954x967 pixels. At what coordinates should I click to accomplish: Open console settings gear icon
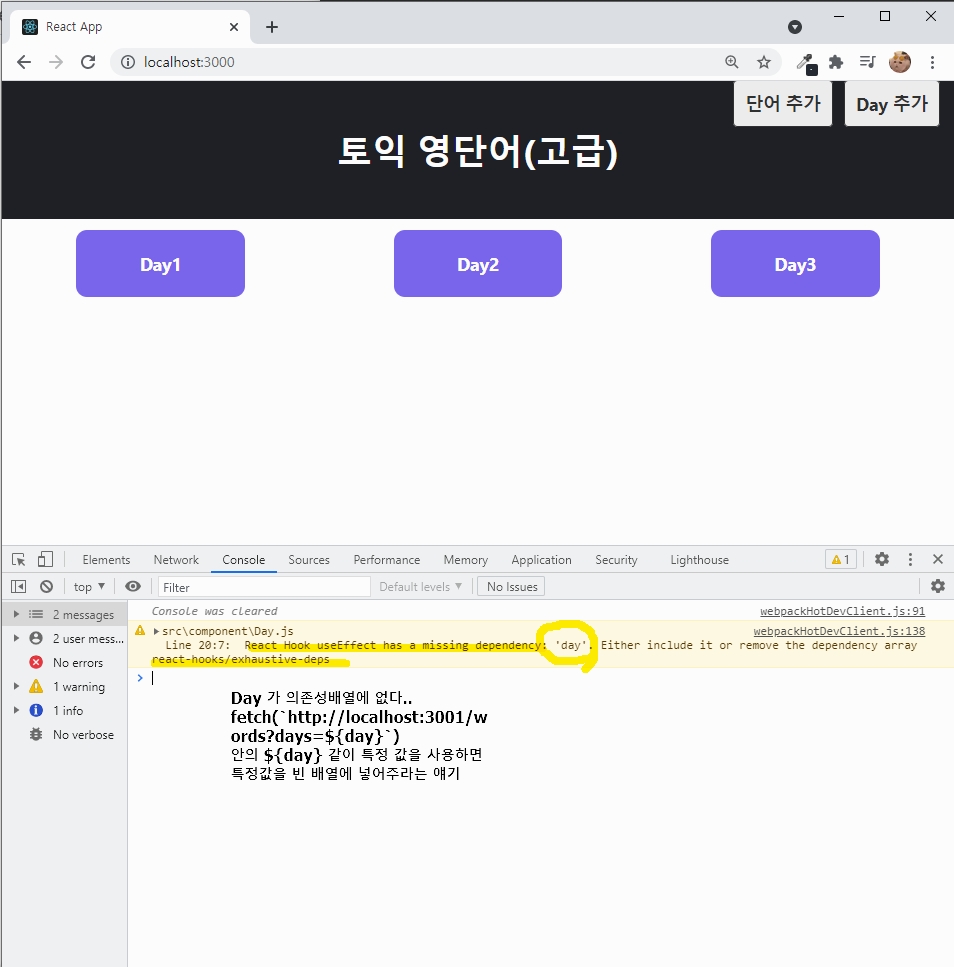point(938,586)
